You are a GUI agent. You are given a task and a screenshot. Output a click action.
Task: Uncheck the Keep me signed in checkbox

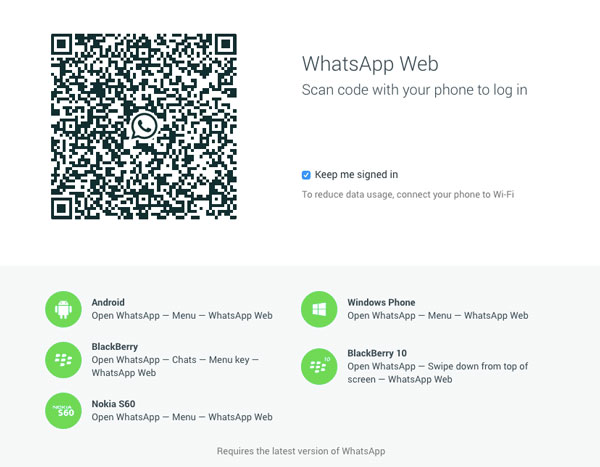point(306,175)
